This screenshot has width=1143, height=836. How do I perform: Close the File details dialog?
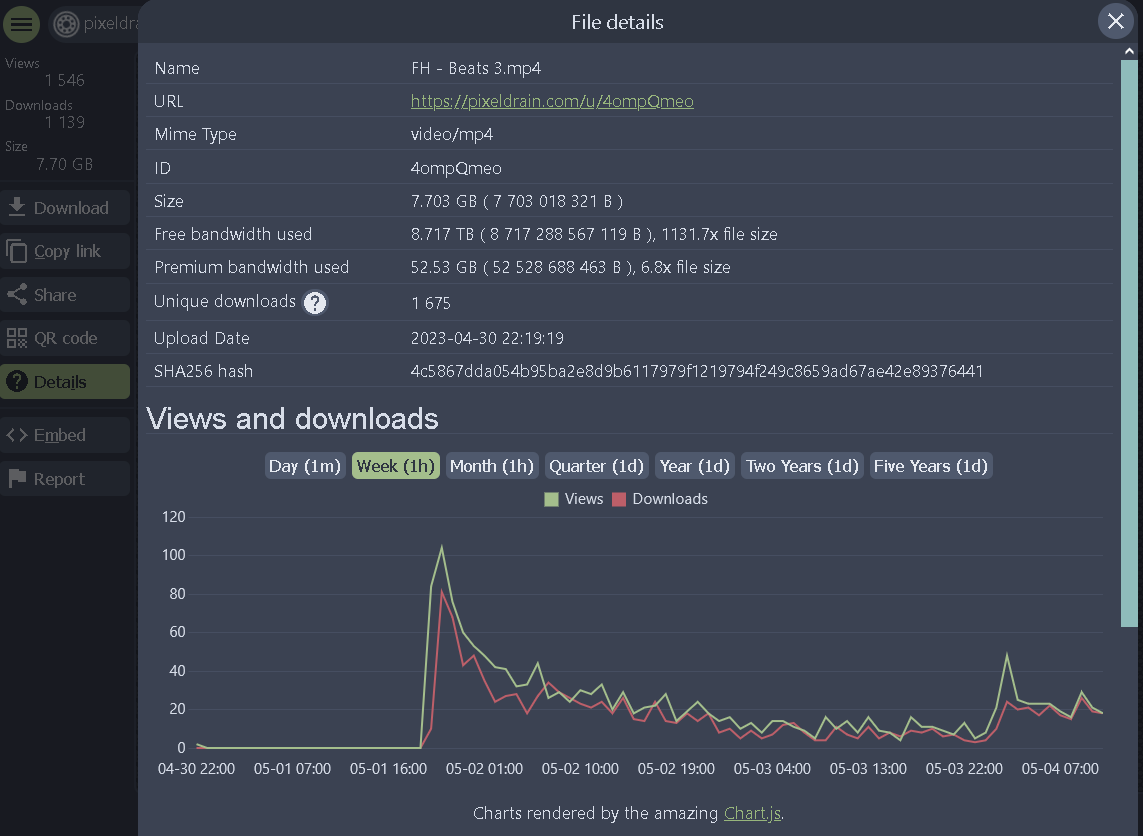[1115, 21]
